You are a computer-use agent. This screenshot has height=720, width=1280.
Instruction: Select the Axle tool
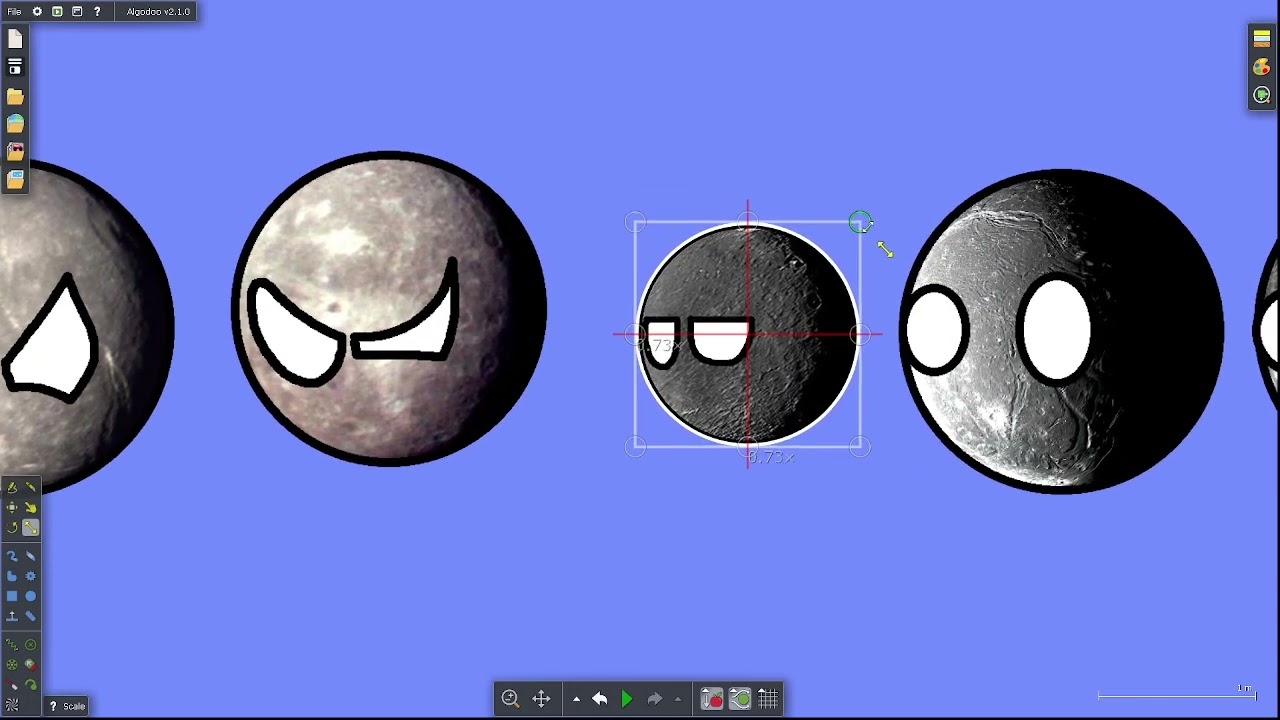pos(12,665)
